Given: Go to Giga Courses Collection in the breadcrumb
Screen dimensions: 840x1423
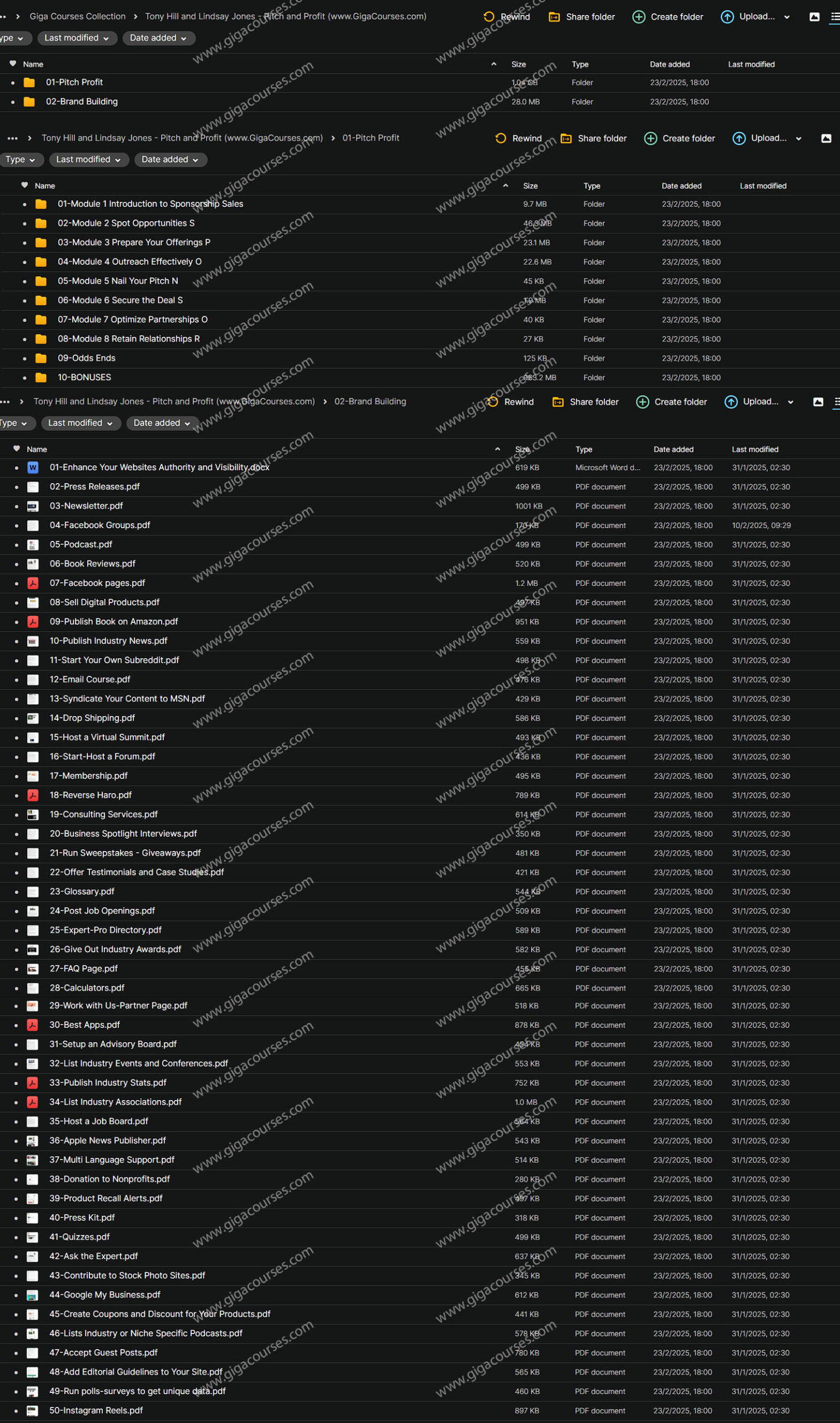Looking at the screenshot, I should (78, 17).
